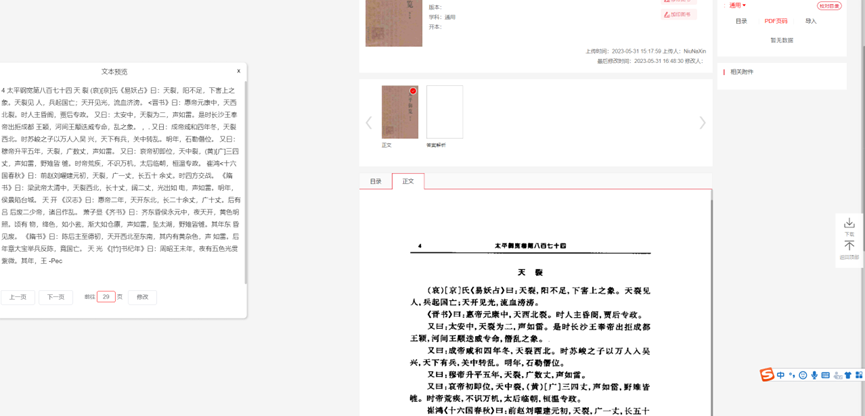
Task: Close the 文本预览 text preview panel
Action: tap(238, 71)
